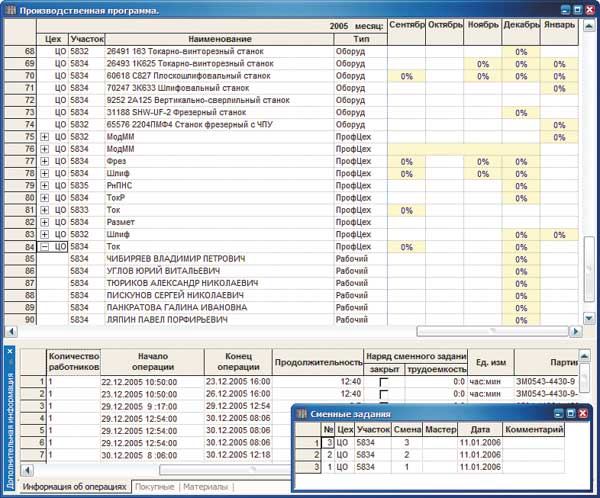The width and height of the screenshot is (600, 498).
Task: Maximize the Сменные задания window
Action: (x=571, y=413)
